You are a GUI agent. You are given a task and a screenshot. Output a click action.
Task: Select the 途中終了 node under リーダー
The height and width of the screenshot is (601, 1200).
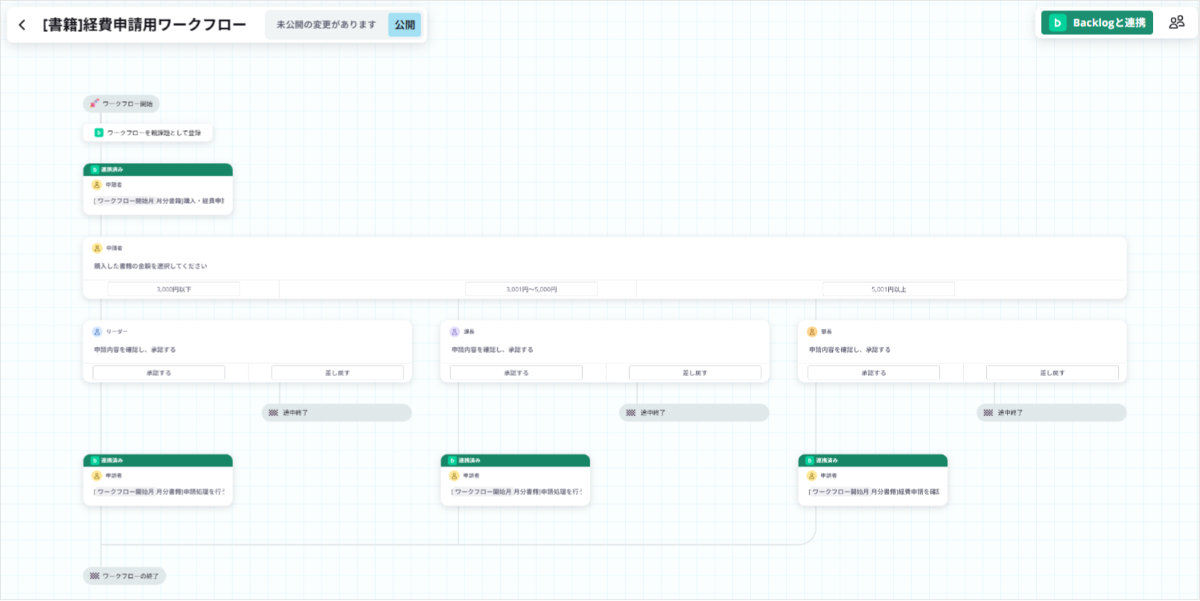[x=337, y=412]
